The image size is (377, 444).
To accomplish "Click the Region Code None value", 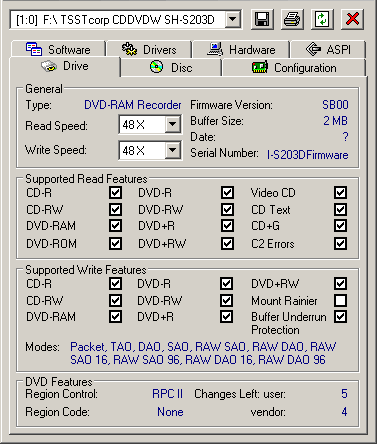I will click(x=170, y=412).
